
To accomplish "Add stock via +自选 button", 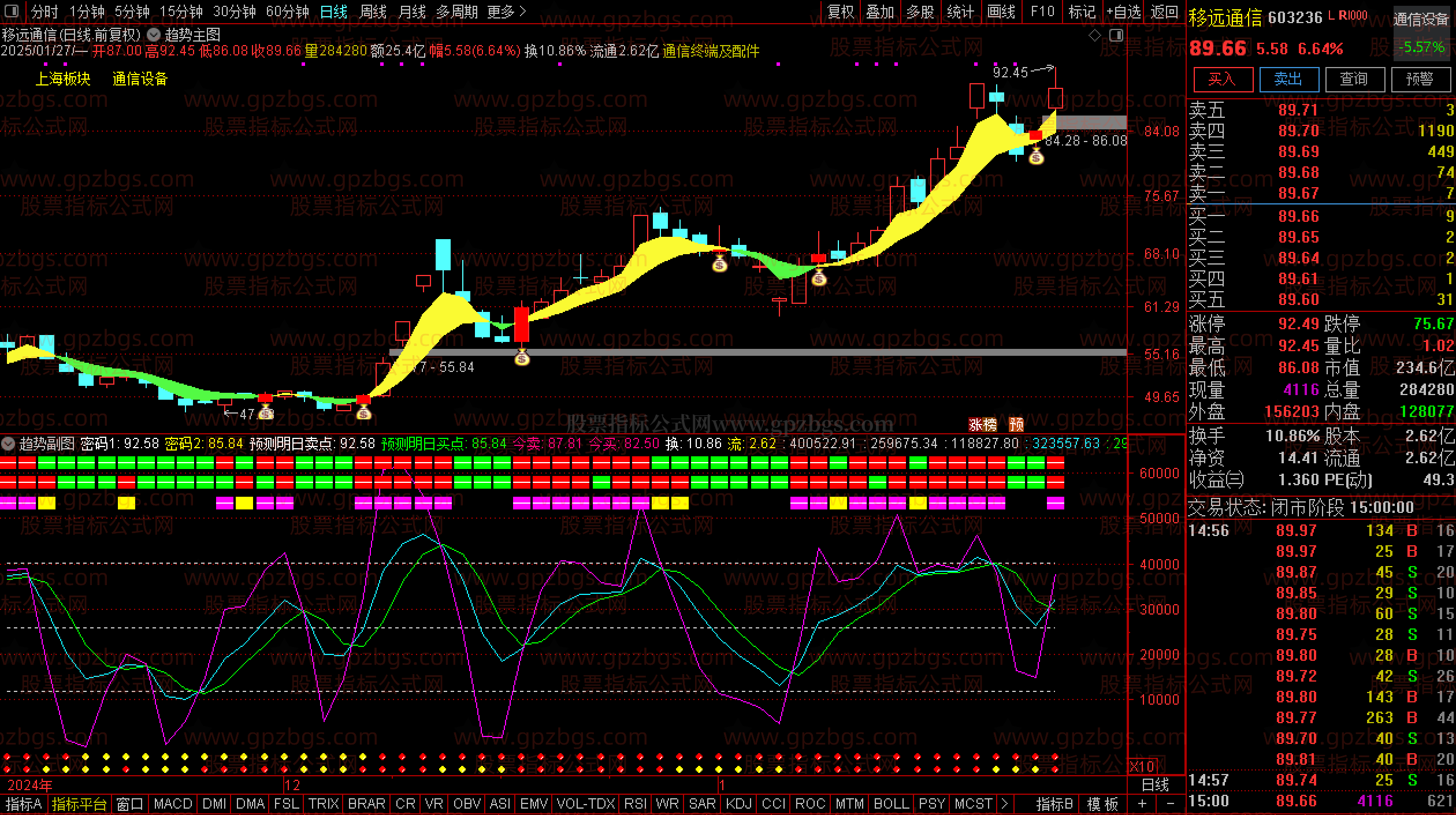I will tap(1123, 12).
